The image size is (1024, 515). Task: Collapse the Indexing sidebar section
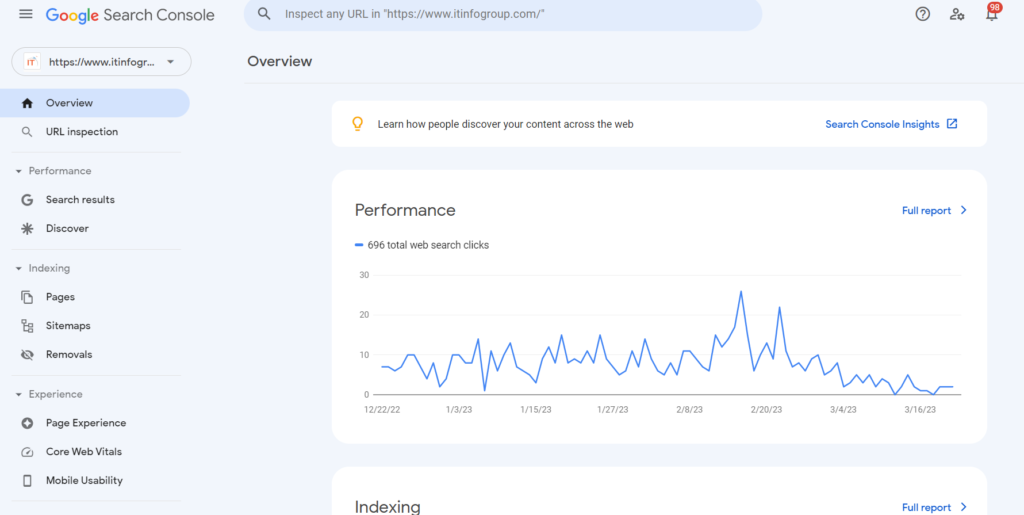18,268
